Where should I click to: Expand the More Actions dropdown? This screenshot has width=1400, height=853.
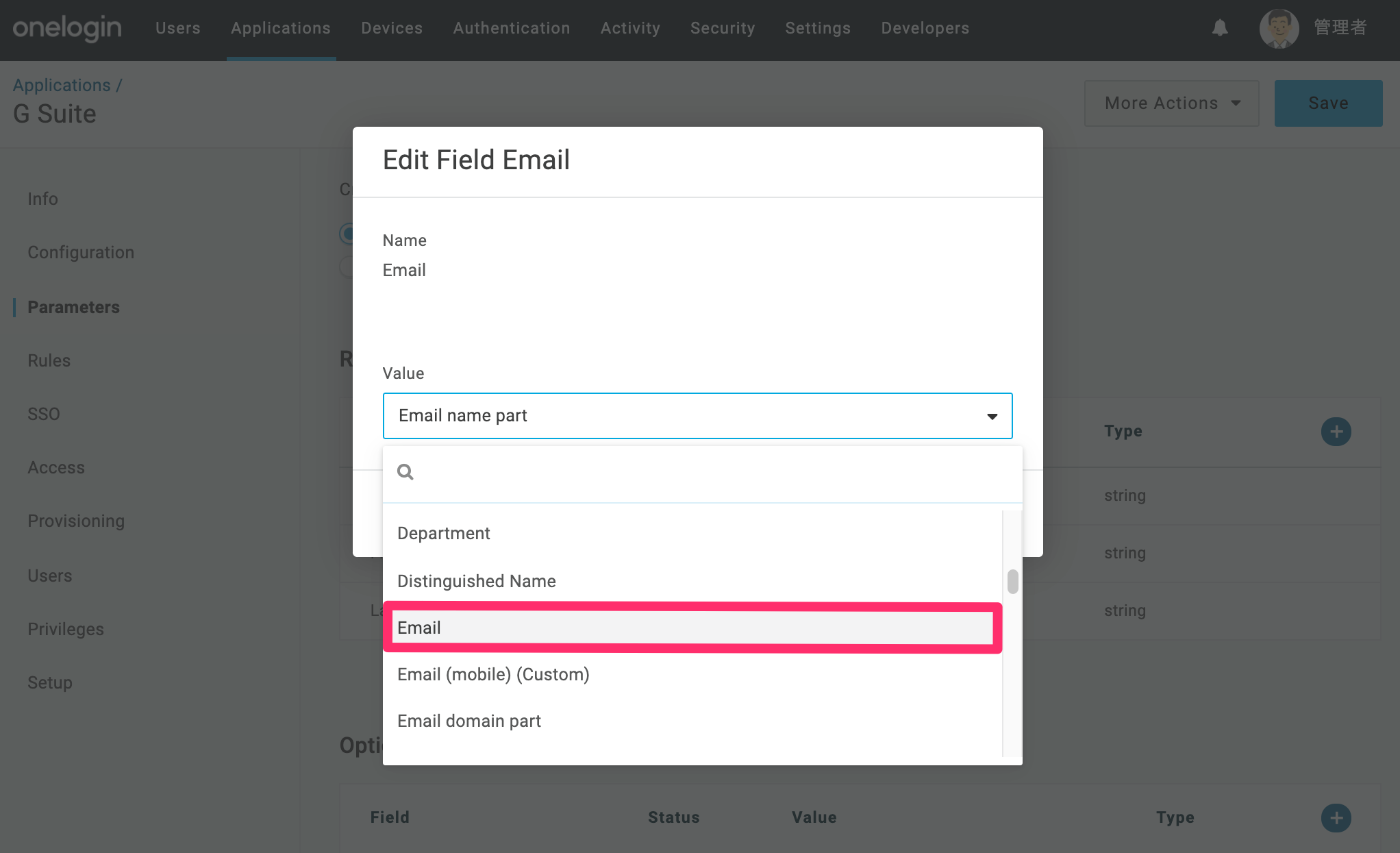tap(1171, 103)
